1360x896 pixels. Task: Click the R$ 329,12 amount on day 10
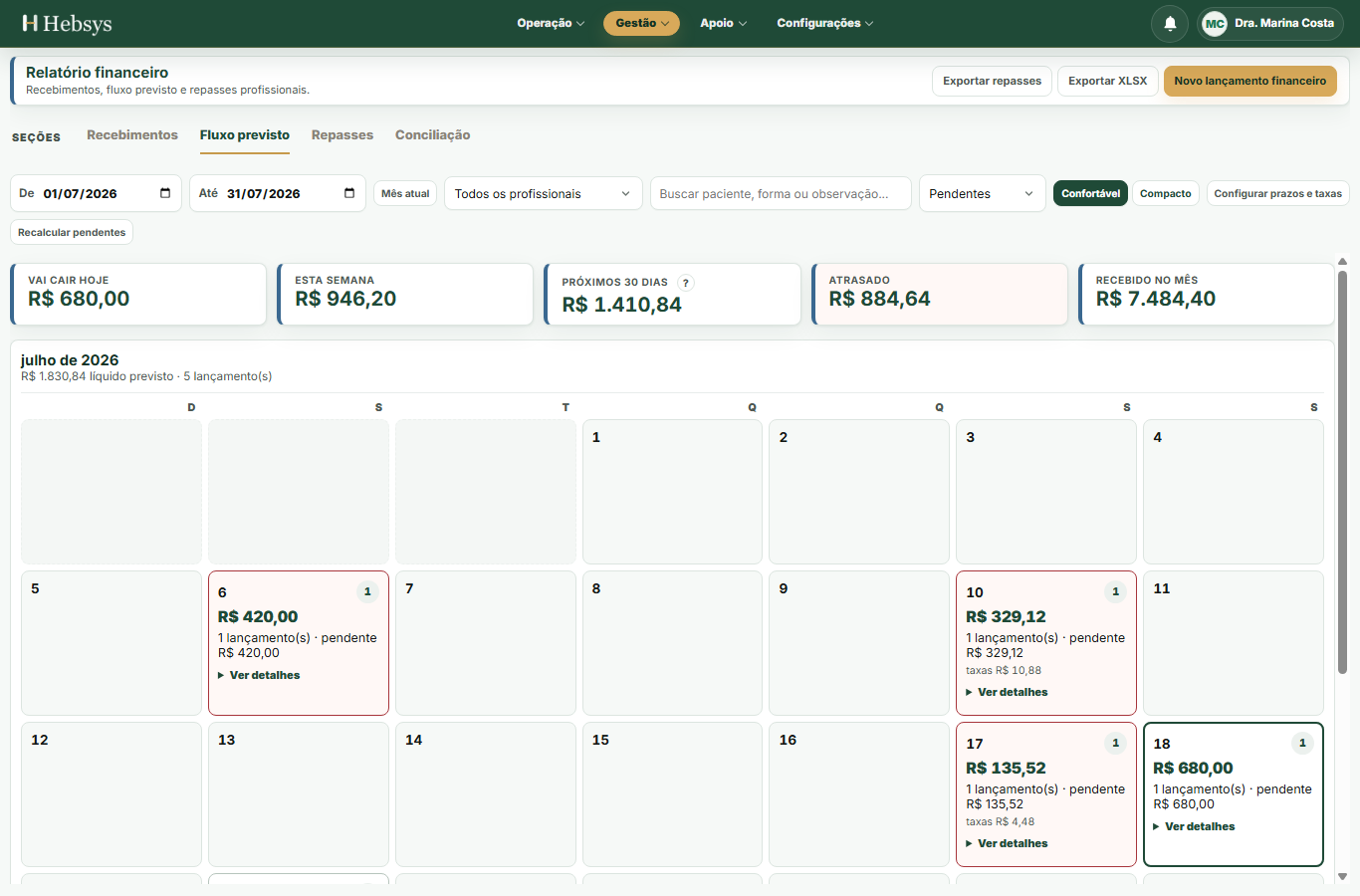1006,616
